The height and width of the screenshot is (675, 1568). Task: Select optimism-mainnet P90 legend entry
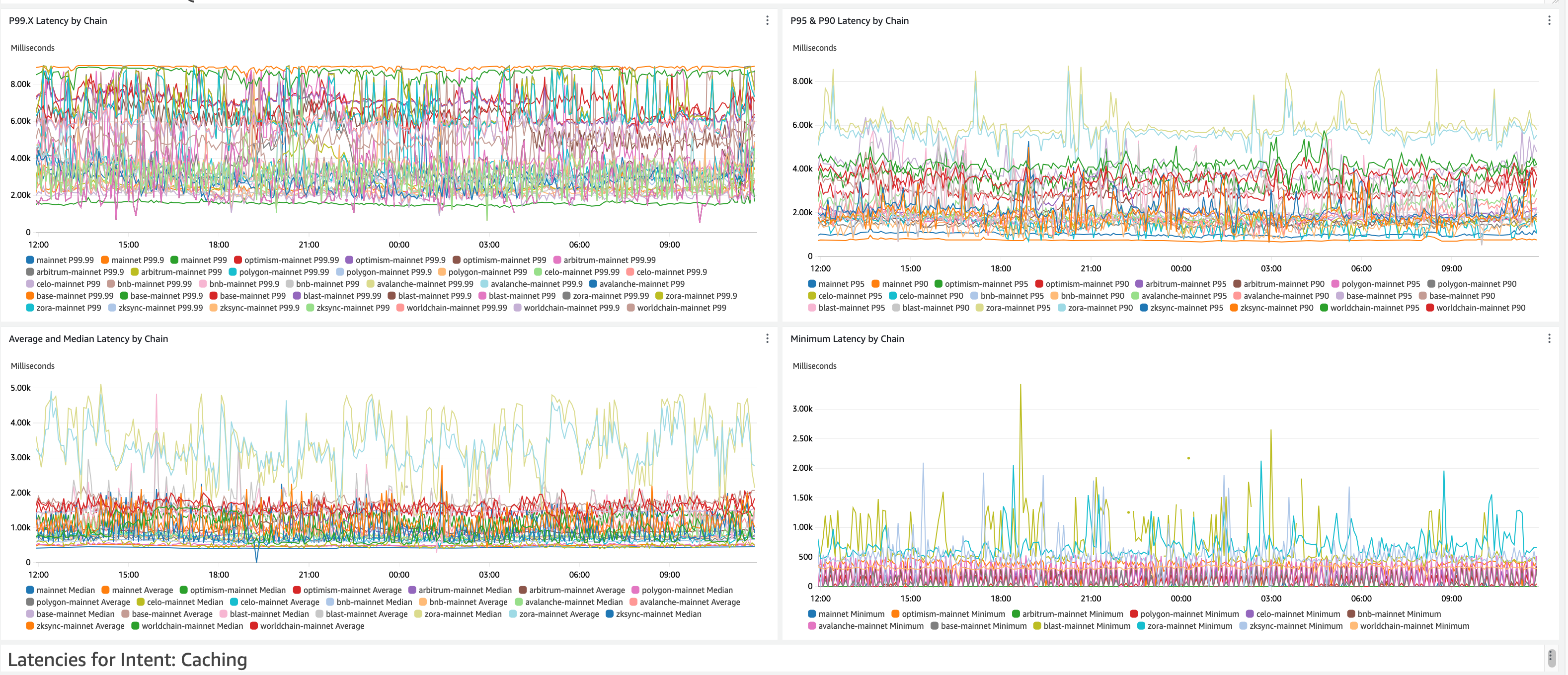(1082, 284)
